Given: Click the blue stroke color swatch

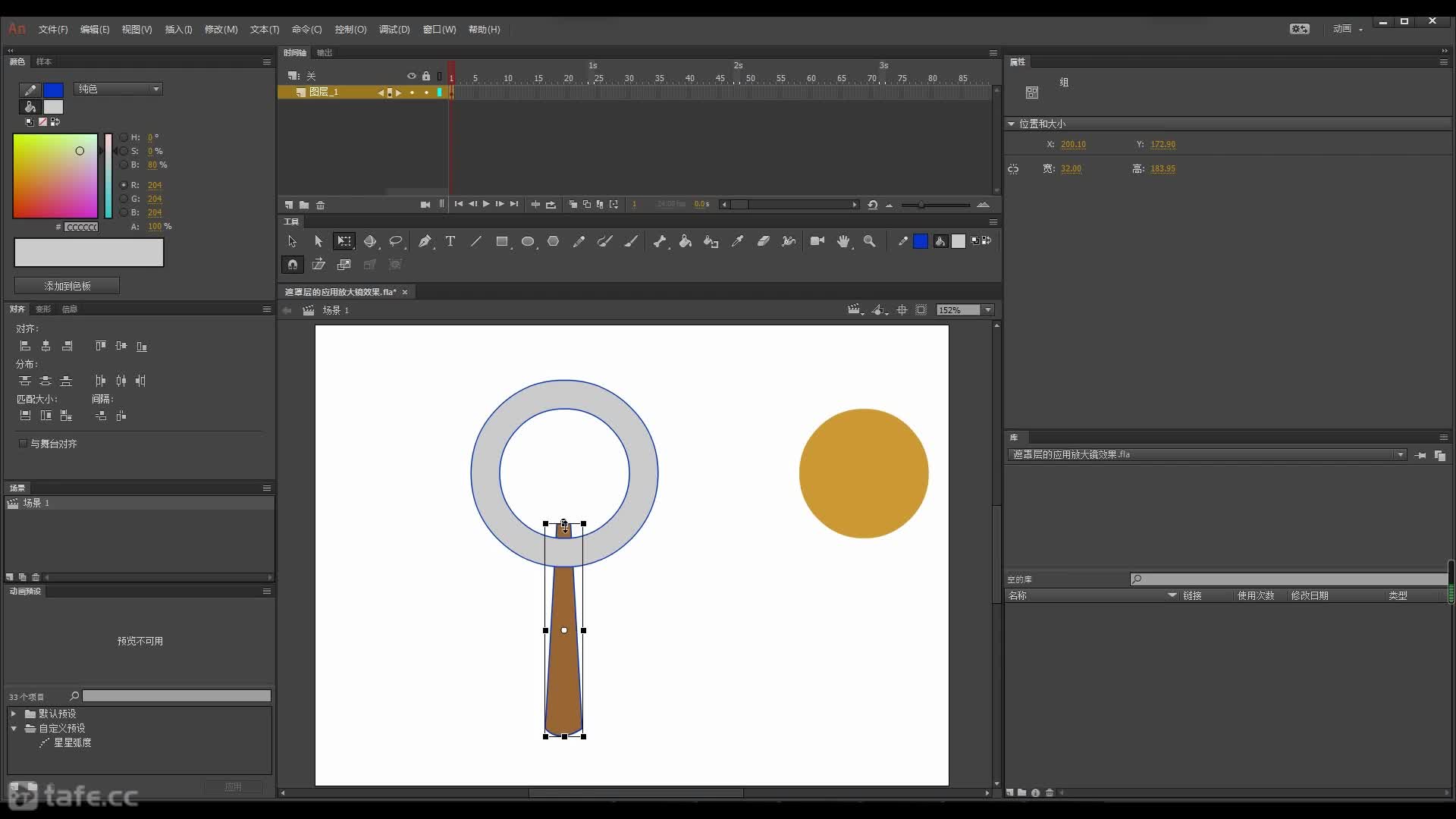Looking at the screenshot, I should 53,90.
